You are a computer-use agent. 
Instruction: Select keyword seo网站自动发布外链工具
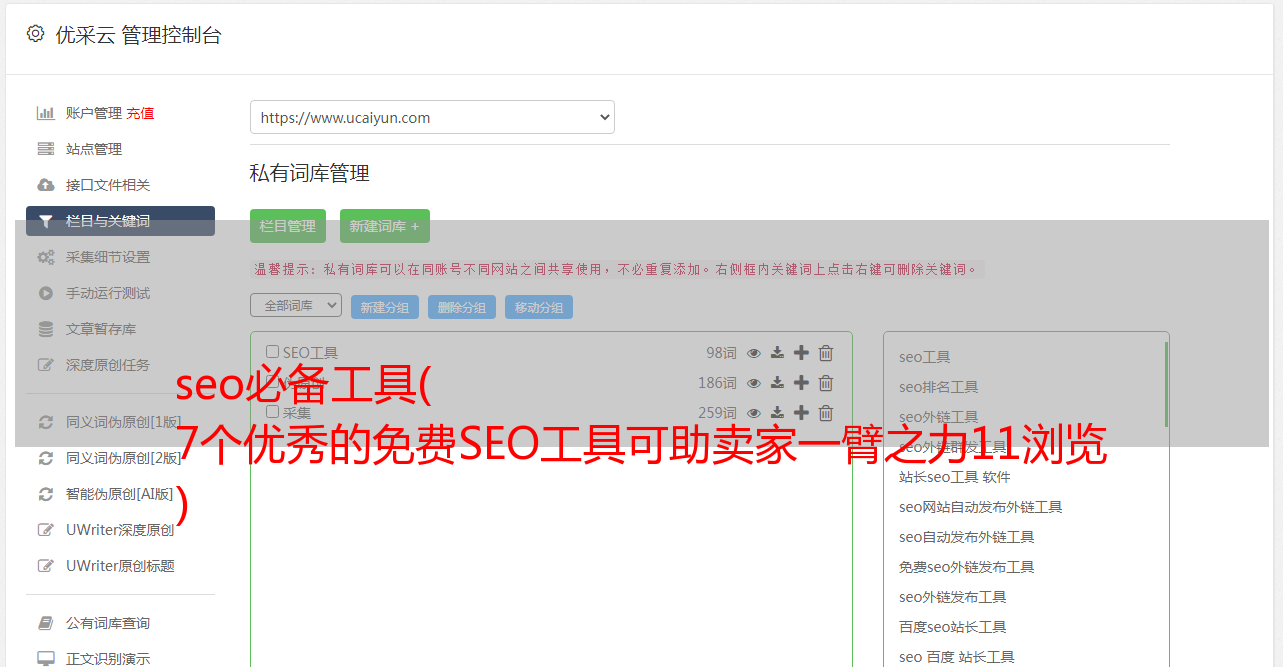click(981, 507)
